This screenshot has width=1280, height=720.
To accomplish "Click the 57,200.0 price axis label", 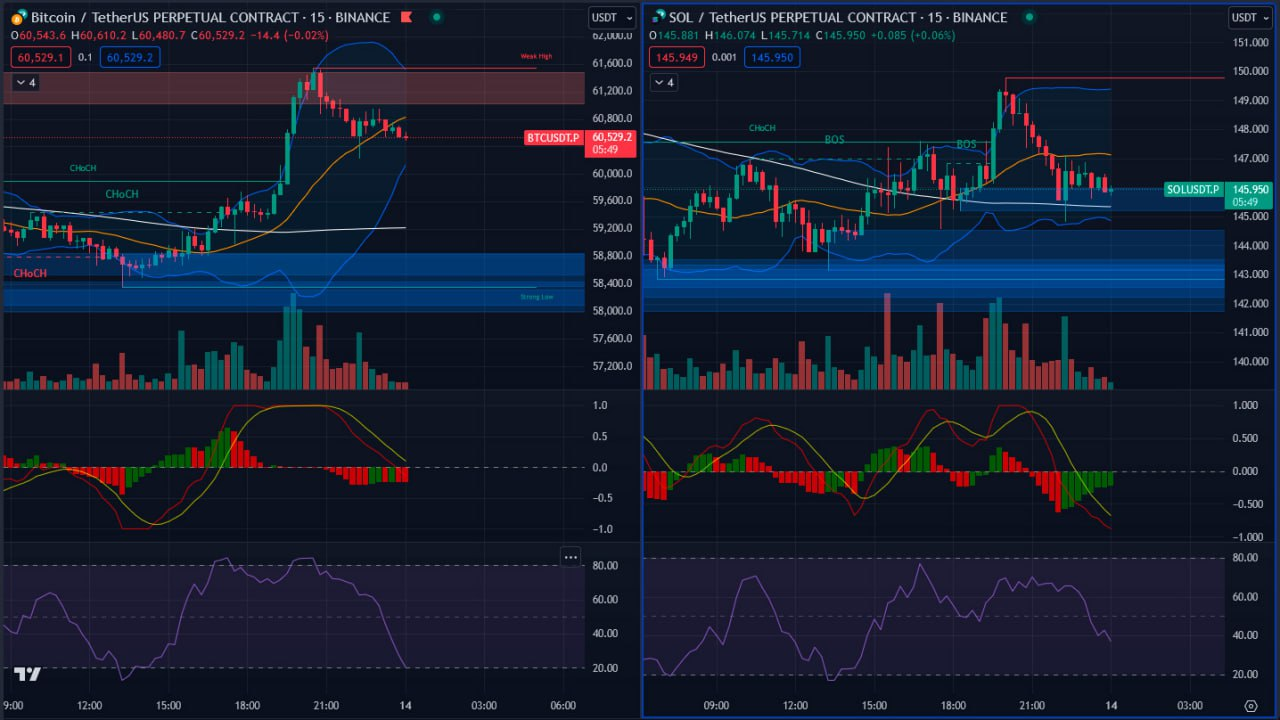I will tap(612, 366).
